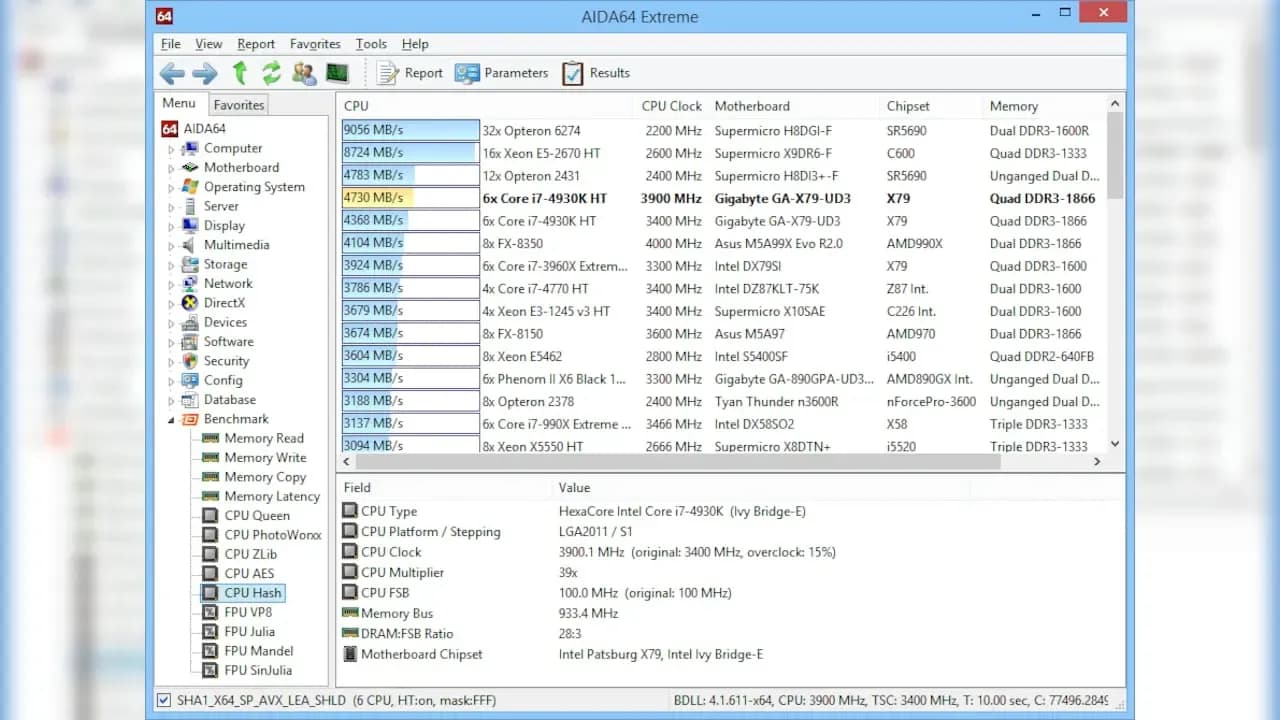Expand the Computer tree node
Viewport: 1280px width, 720px height.
tap(171, 149)
